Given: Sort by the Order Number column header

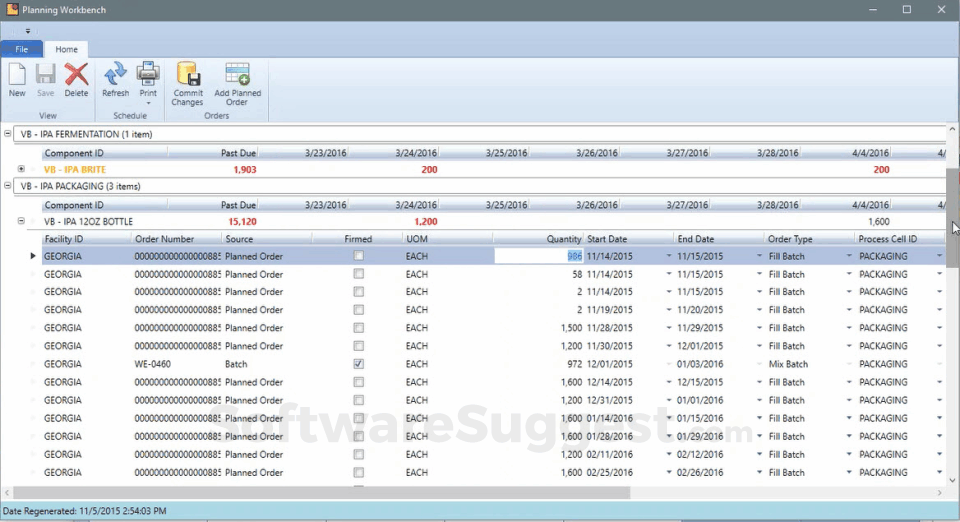Looking at the screenshot, I should pyautogui.click(x=164, y=239).
